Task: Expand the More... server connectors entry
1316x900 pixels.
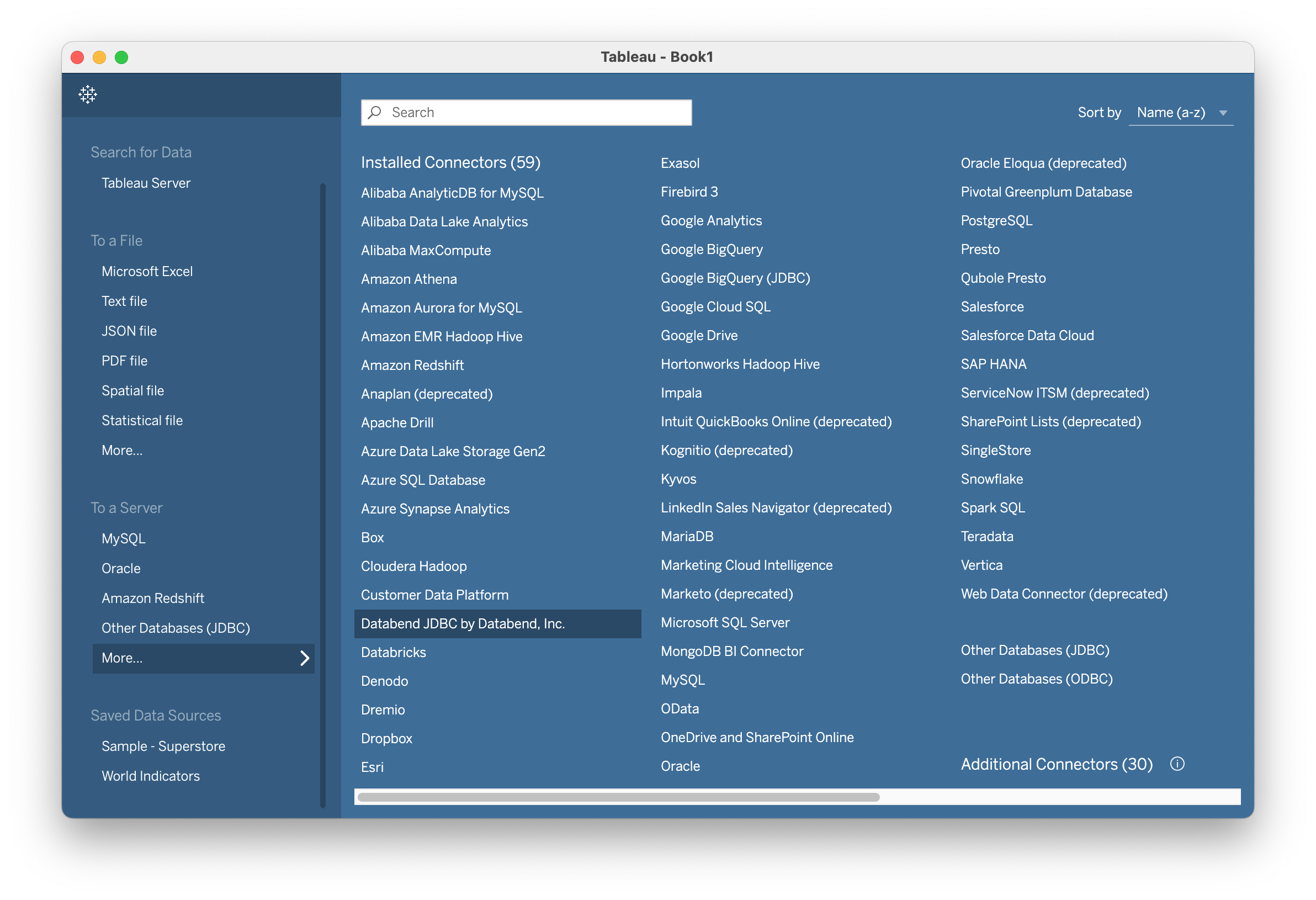Action: pos(203,658)
